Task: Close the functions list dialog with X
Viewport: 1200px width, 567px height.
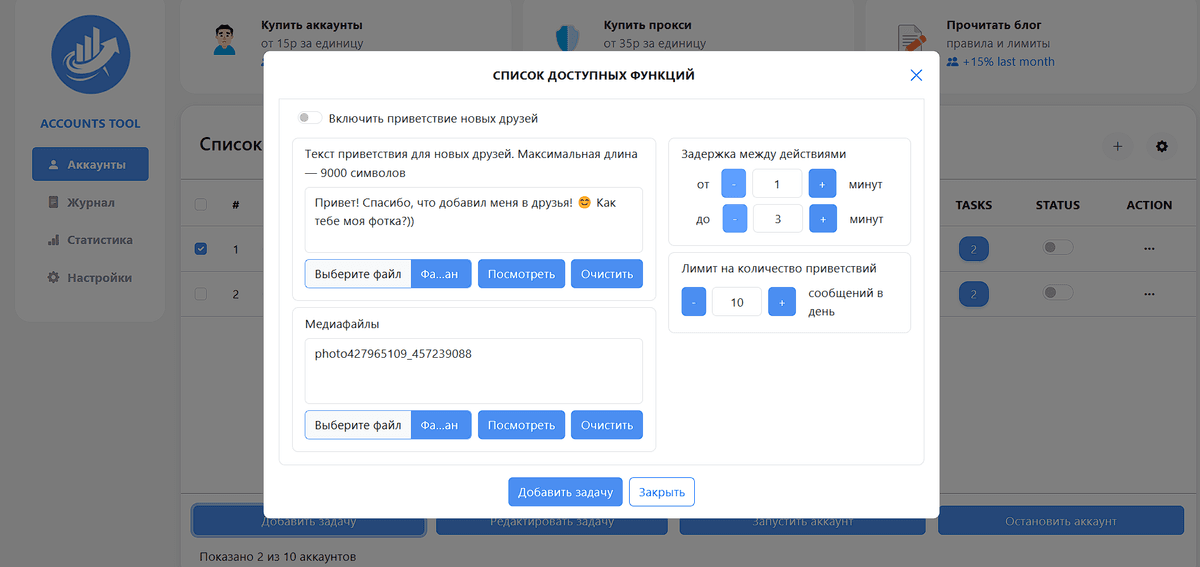Action: 916,76
